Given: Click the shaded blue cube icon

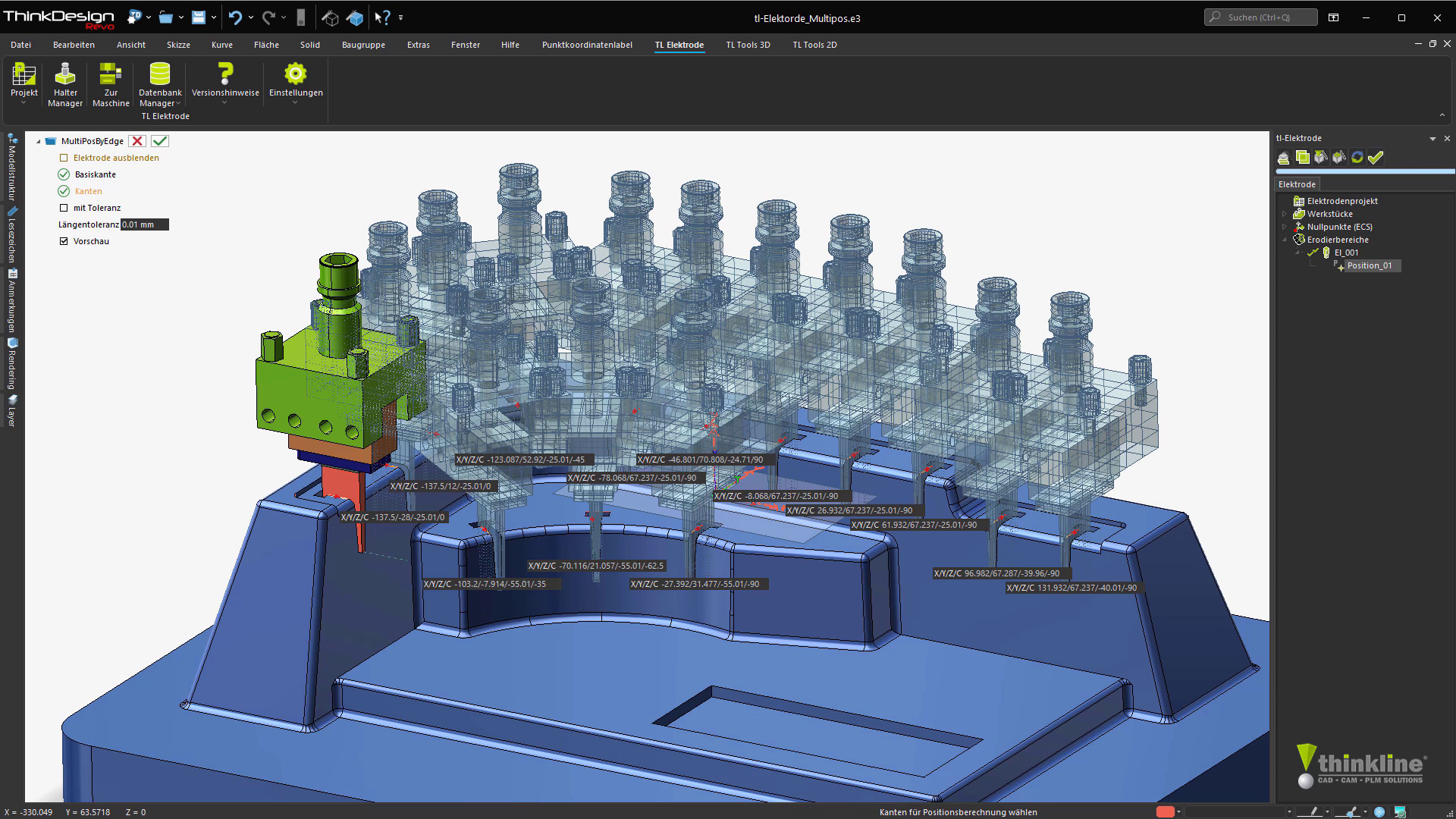Looking at the screenshot, I should pyautogui.click(x=355, y=17).
